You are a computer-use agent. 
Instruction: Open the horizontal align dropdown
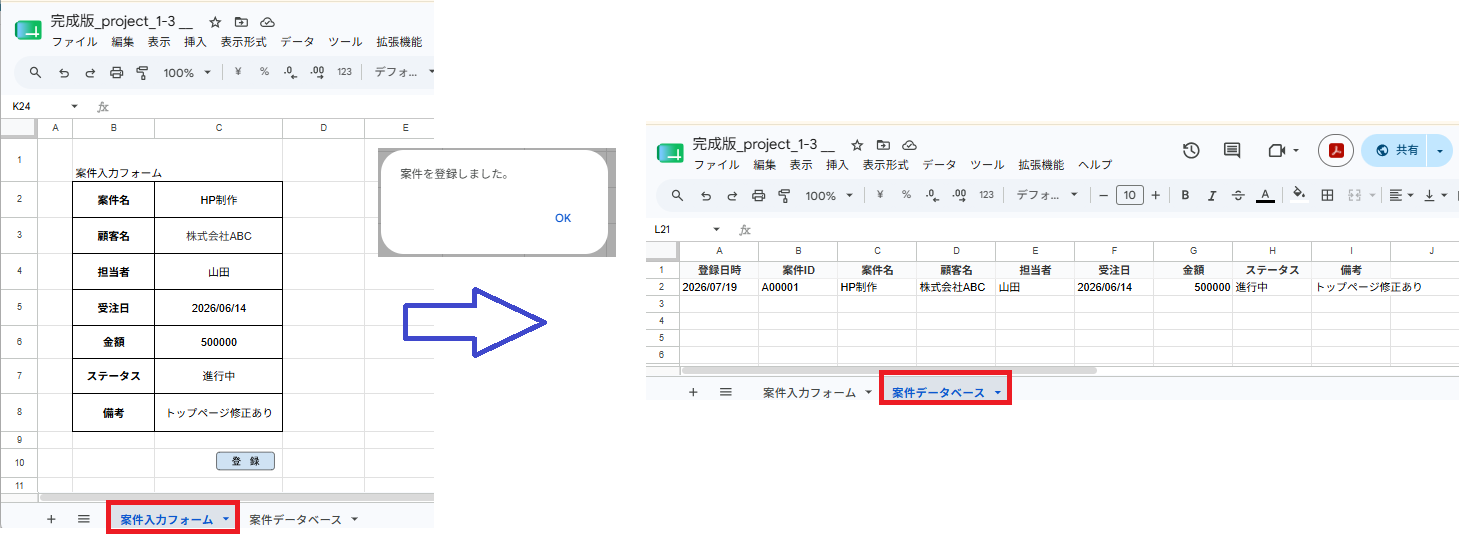pos(1400,195)
